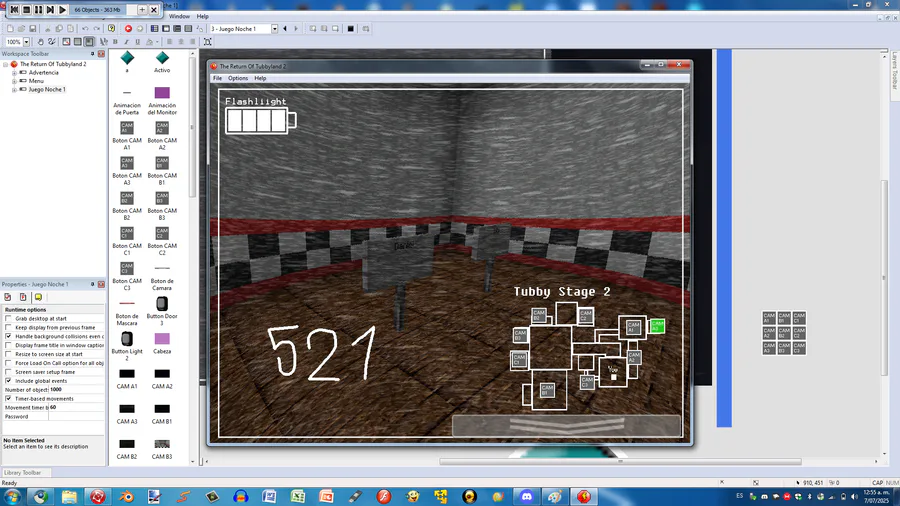Click the Save icon in toolbar
Screen dimensions: 900x506
coord(33,29)
